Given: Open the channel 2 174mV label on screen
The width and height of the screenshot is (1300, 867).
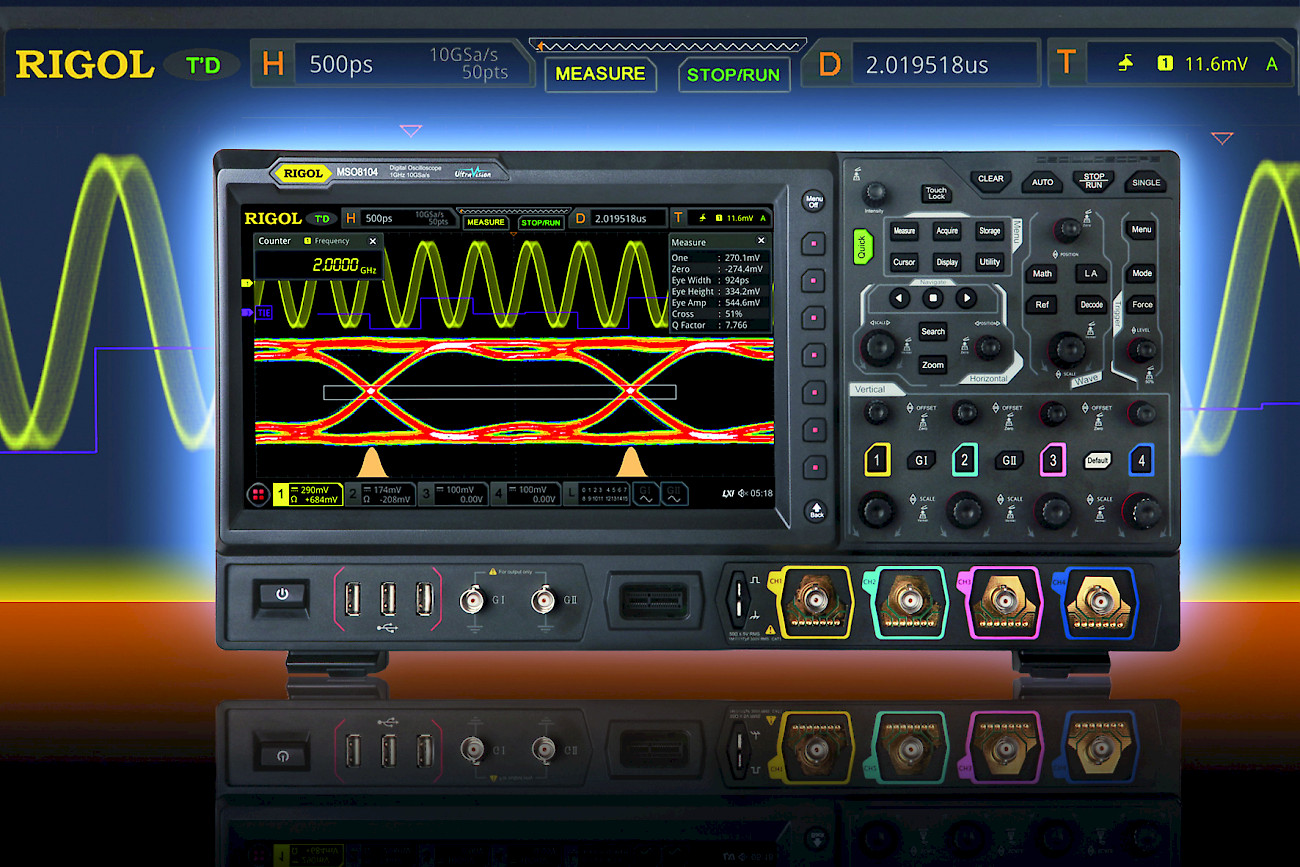Looking at the screenshot, I should (x=381, y=494).
